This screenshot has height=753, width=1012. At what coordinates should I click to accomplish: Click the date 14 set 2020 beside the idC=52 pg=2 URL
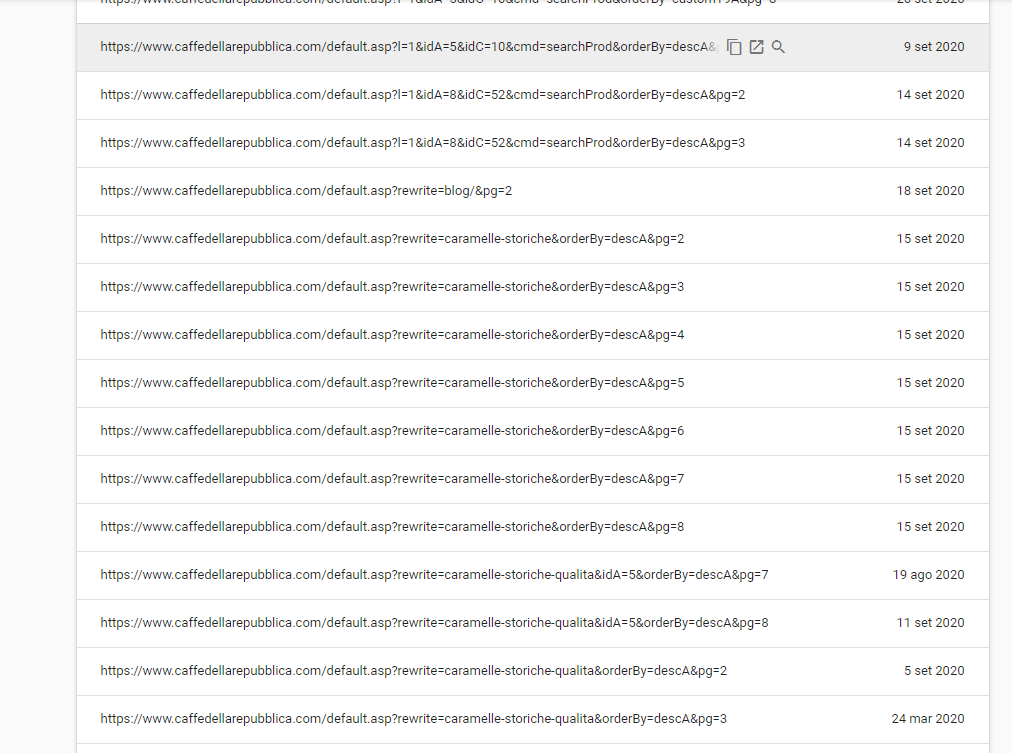(930, 95)
